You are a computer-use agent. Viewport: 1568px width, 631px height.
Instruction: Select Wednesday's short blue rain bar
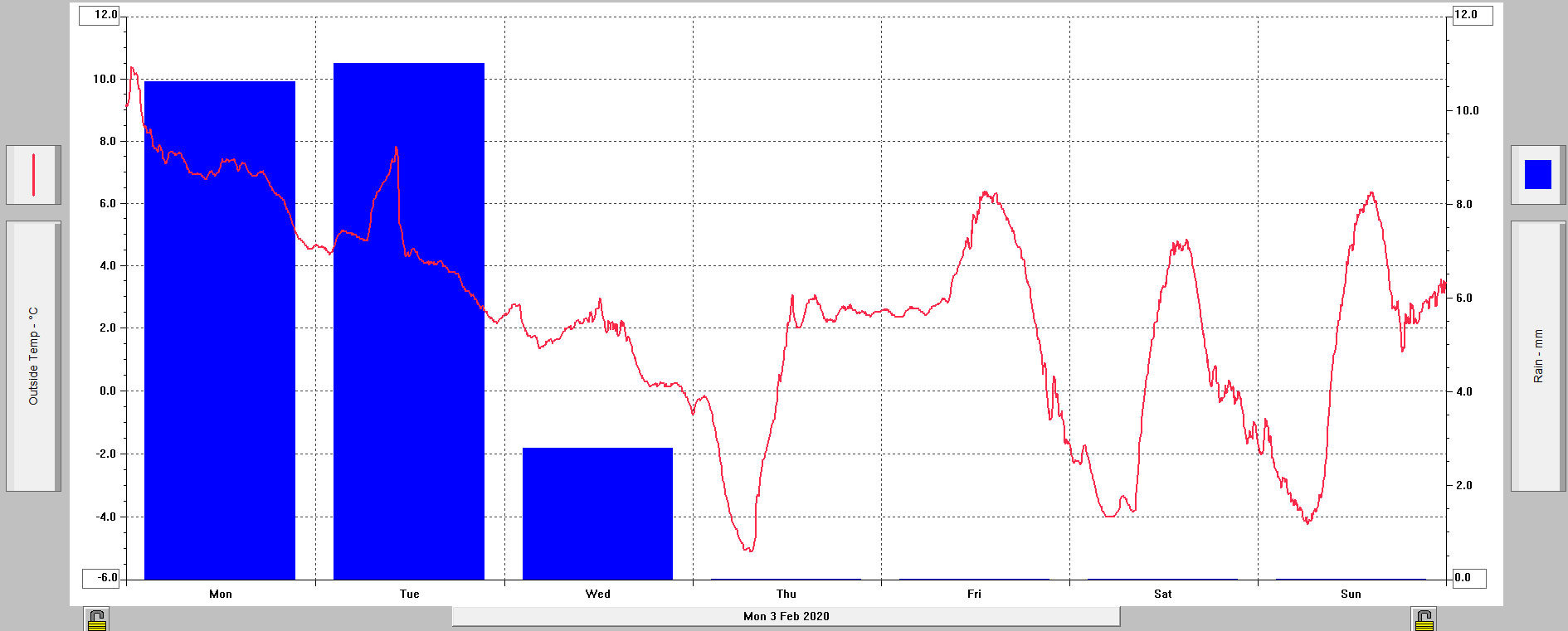[x=597, y=514]
